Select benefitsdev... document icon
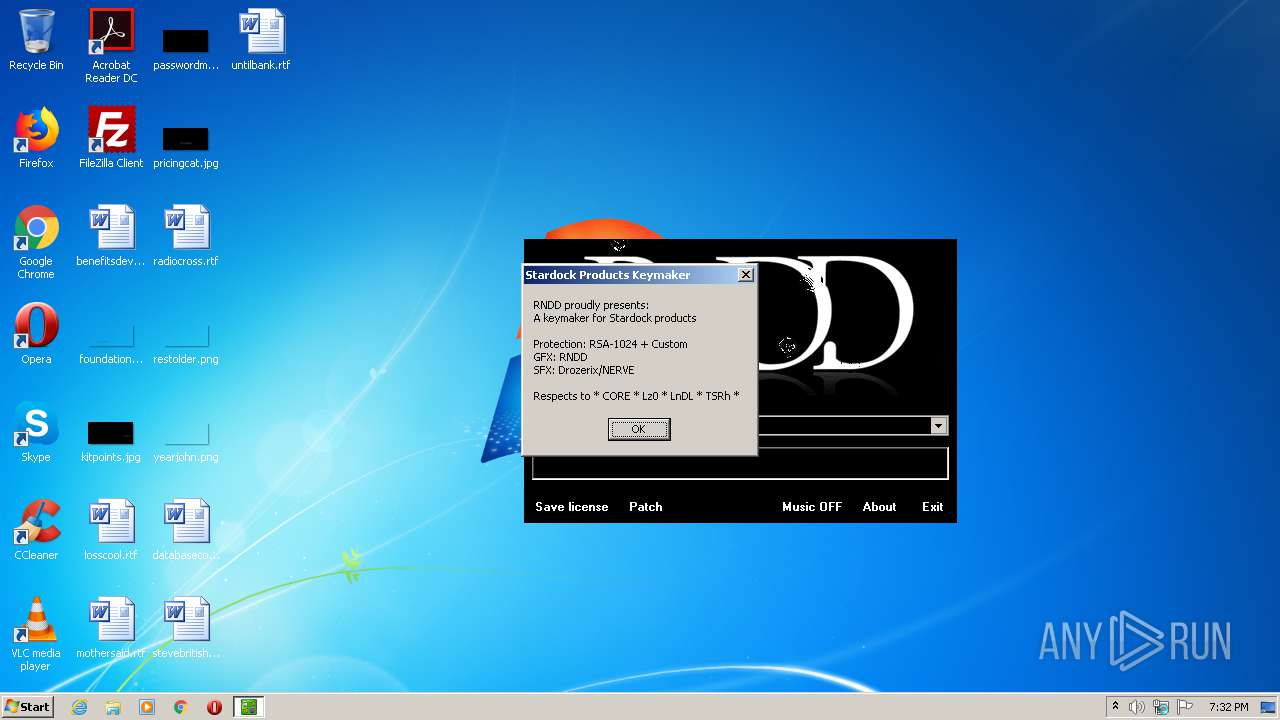Viewport: 1280px width, 720px height. 111,236
